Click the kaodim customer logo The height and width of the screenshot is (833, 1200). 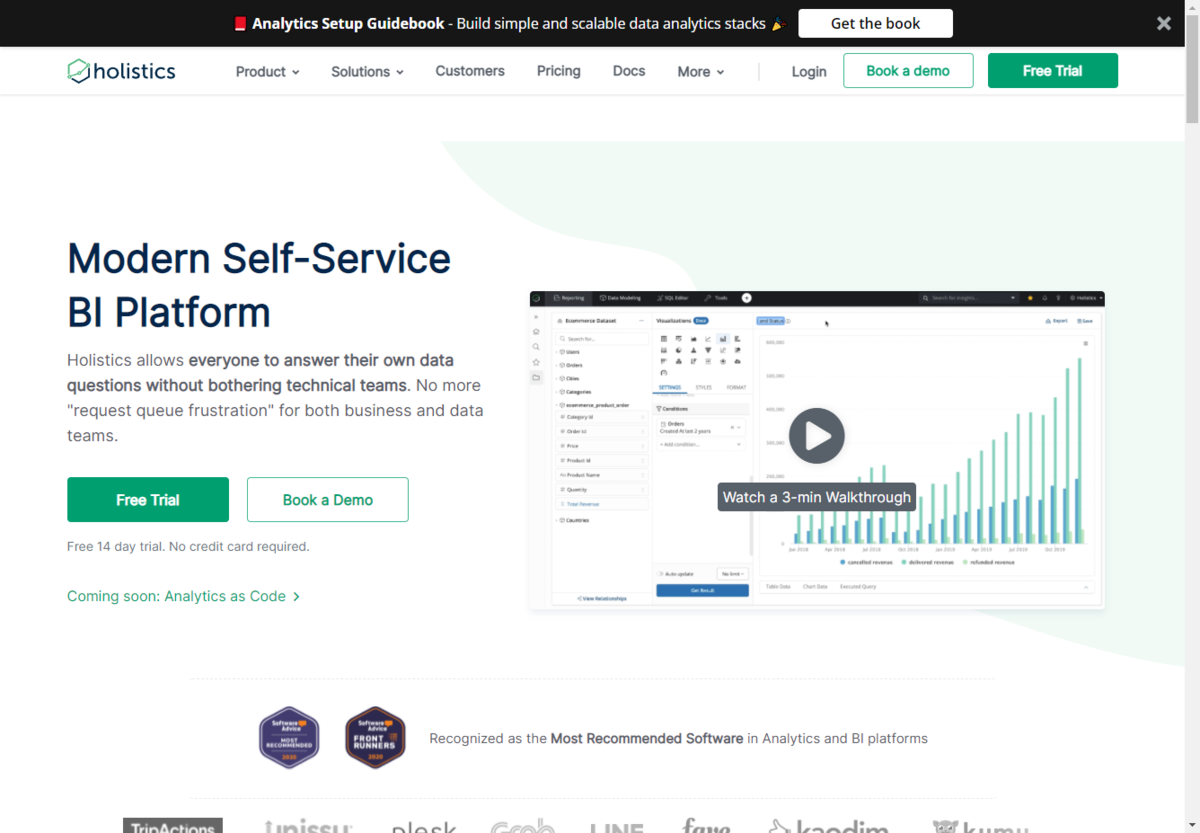point(828,827)
